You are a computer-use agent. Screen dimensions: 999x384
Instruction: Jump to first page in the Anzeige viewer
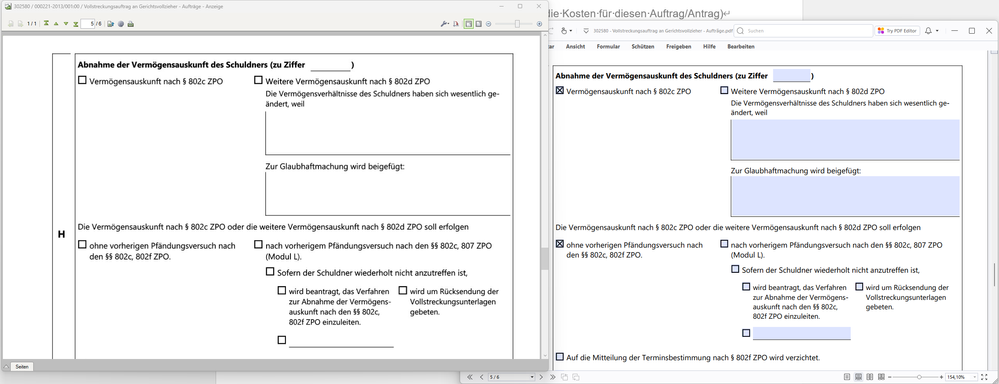[46, 24]
